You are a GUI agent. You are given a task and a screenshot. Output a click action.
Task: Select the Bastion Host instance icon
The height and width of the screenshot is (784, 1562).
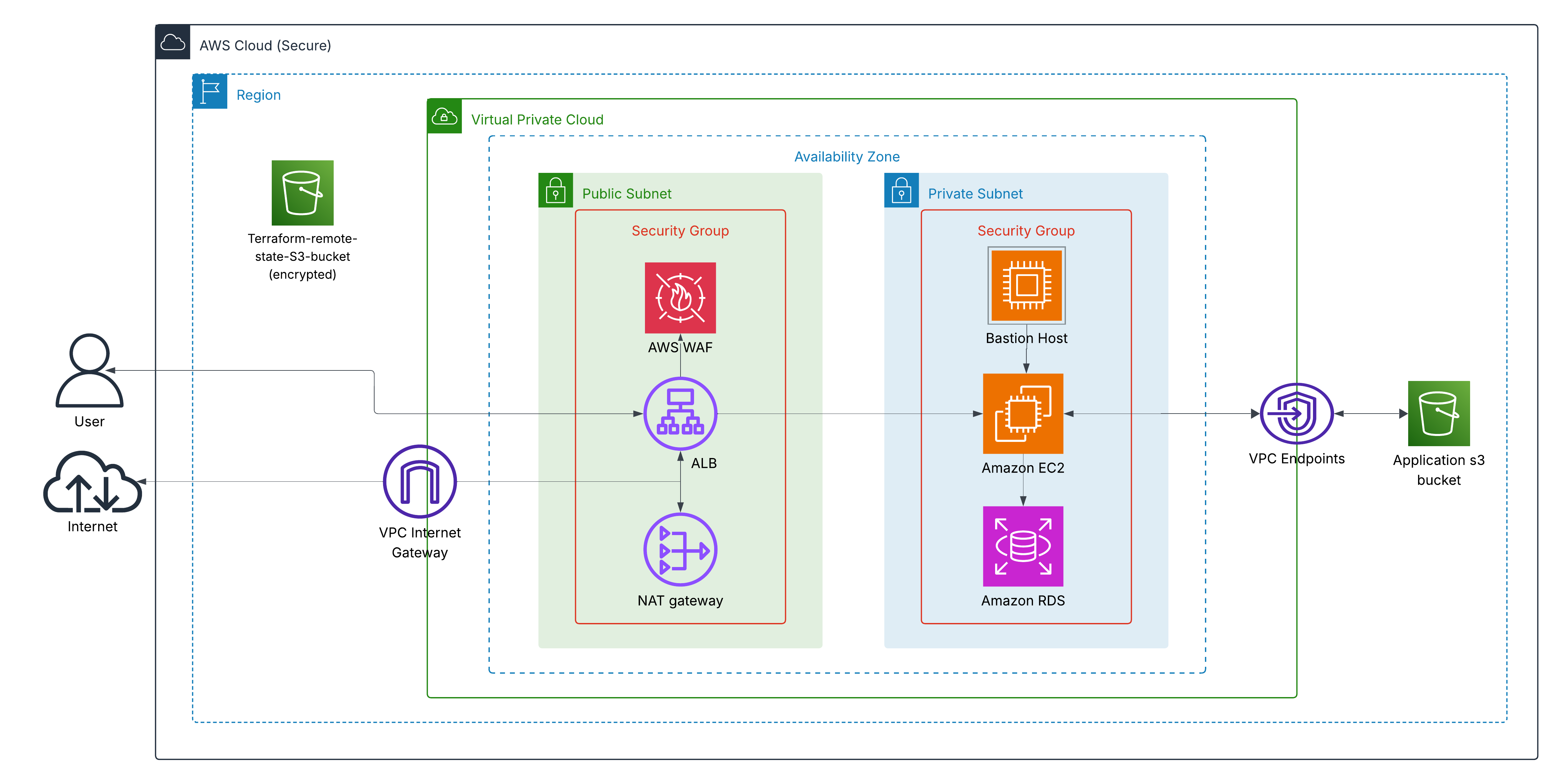[x=1026, y=285]
